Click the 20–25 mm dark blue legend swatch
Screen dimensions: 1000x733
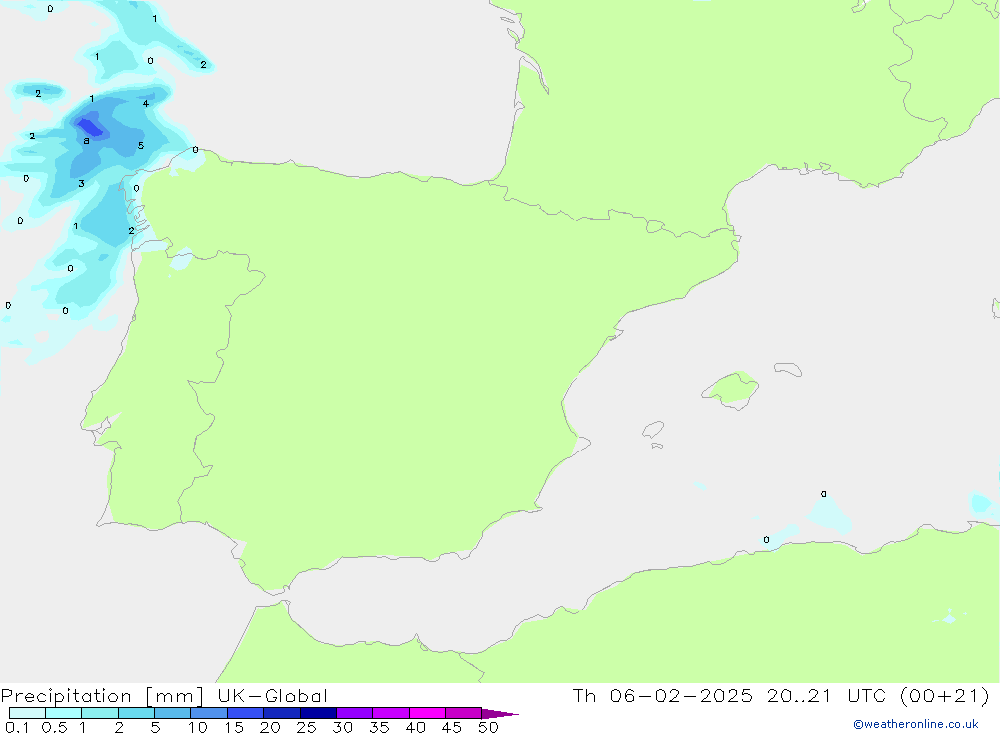pyautogui.click(x=282, y=713)
